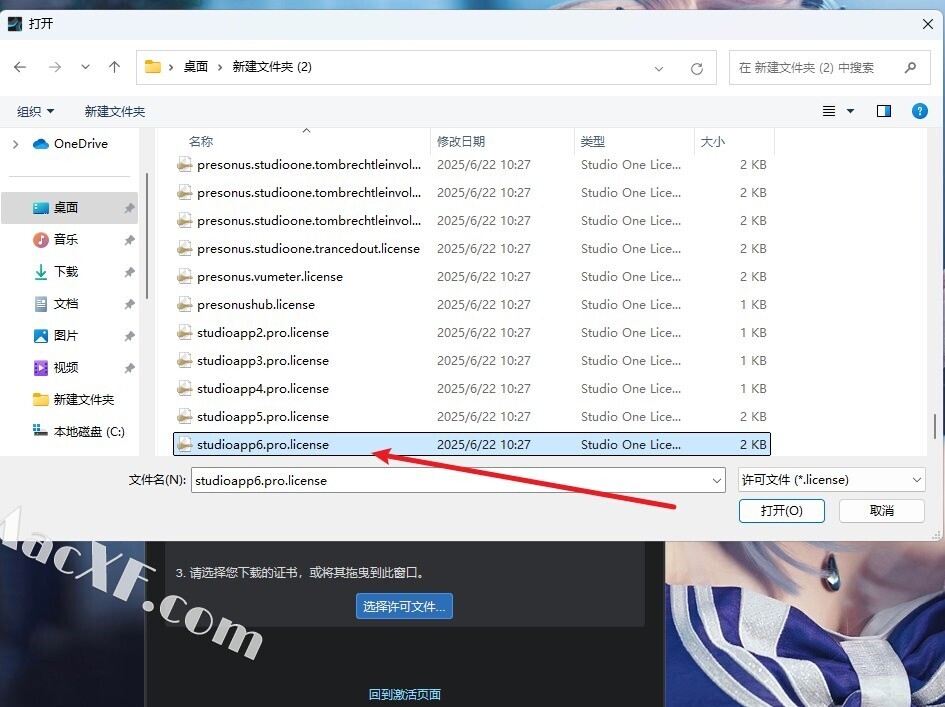Go back using the back arrow
945x707 pixels.
tap(20, 67)
